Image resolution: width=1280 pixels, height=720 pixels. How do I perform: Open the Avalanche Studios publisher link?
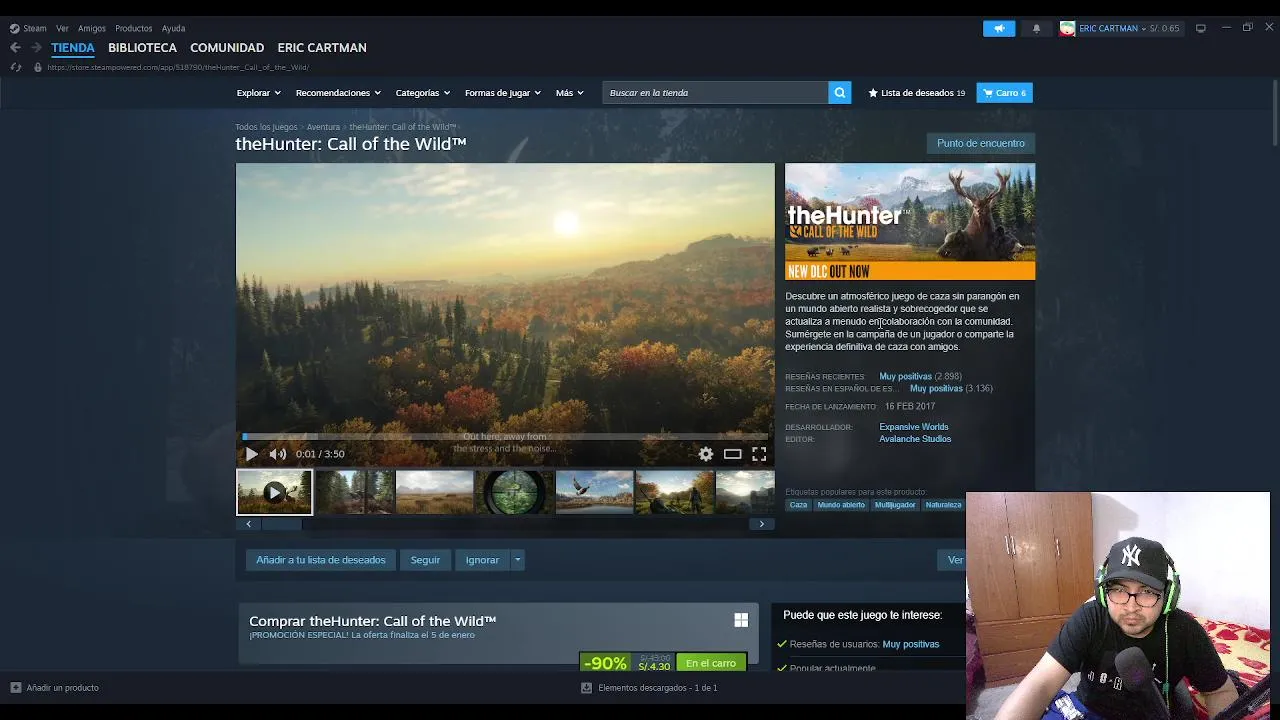point(915,439)
